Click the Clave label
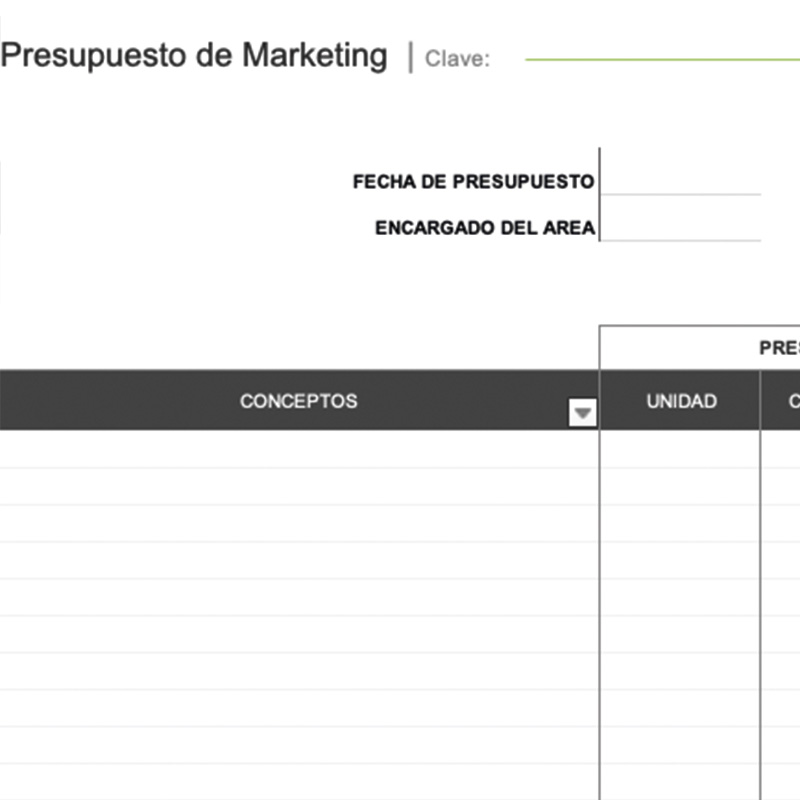The height and width of the screenshot is (800, 800). tap(457, 58)
